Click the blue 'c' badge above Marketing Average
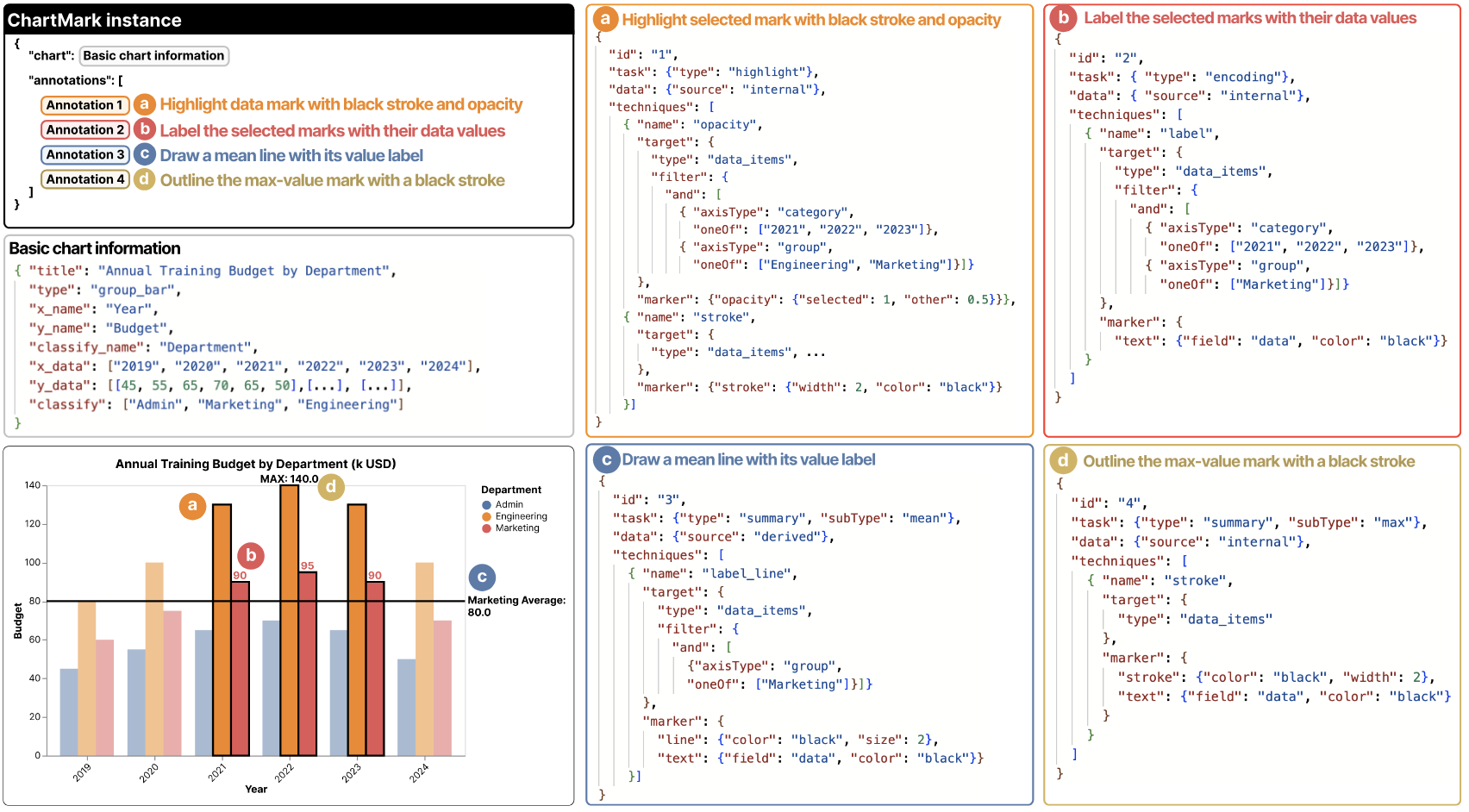 [x=482, y=578]
